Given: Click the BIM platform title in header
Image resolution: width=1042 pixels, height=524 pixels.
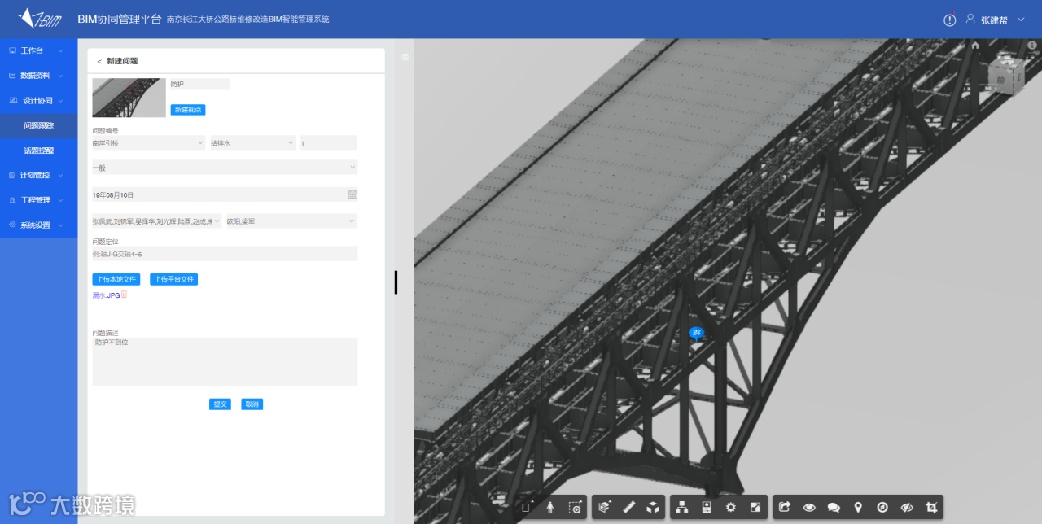Looking at the screenshot, I should click(119, 19).
